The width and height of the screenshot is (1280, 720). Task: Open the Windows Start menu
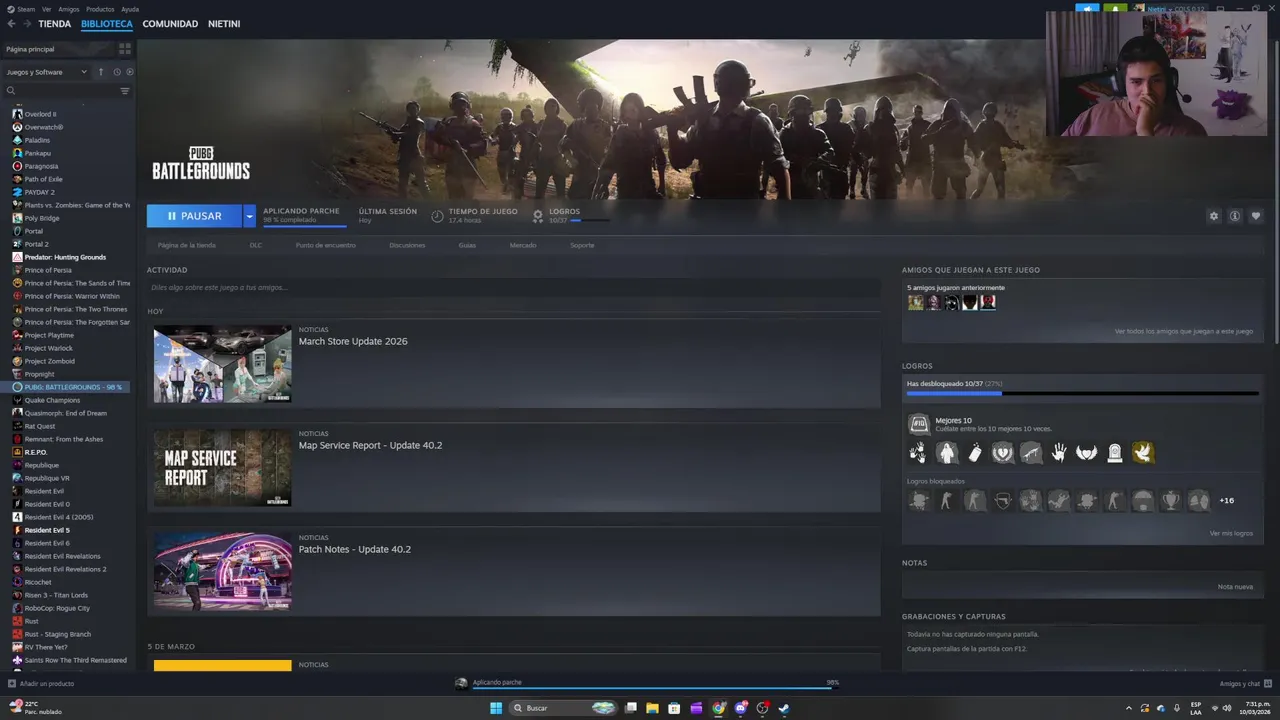coord(496,708)
